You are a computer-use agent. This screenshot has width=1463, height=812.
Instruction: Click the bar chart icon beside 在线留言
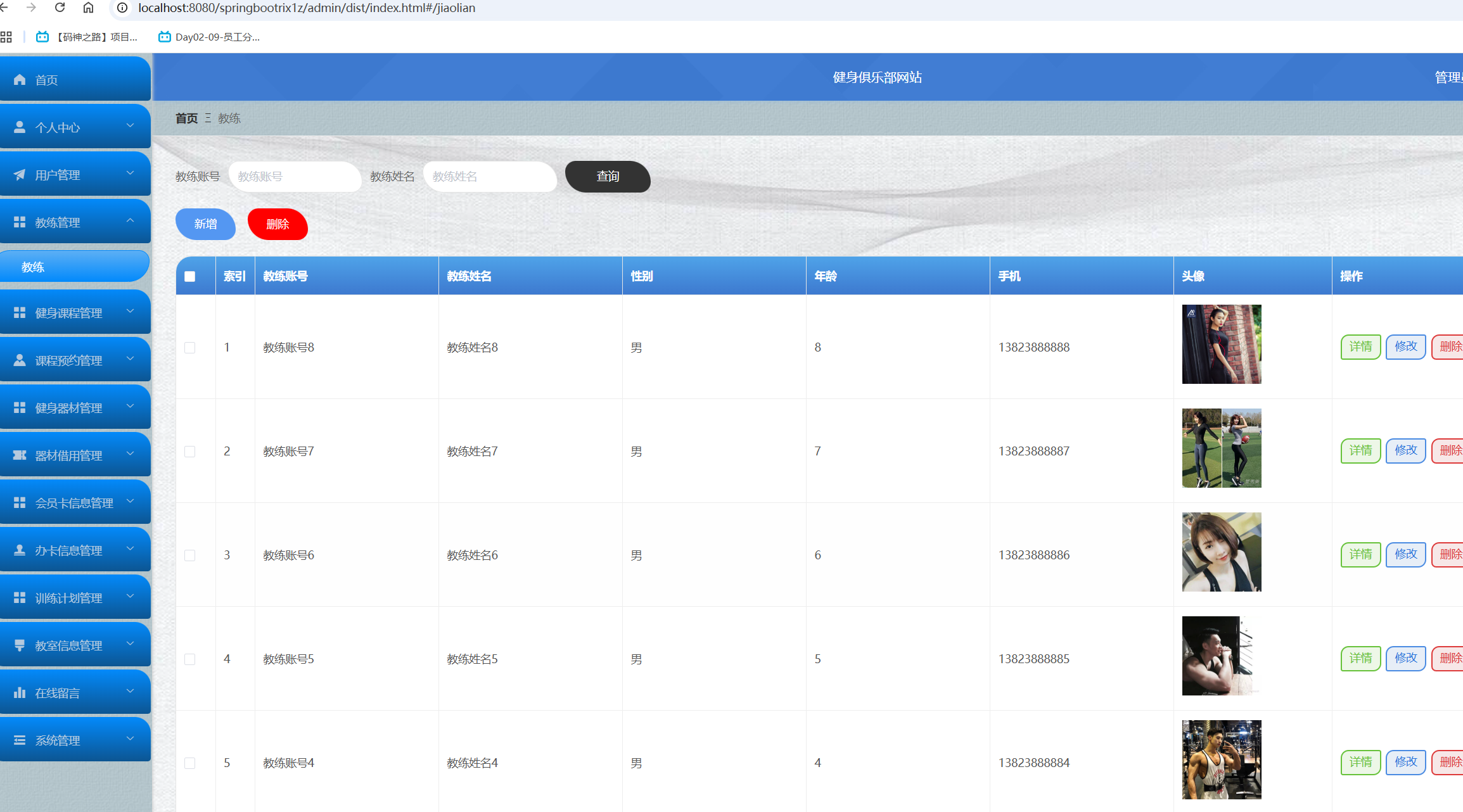[20, 693]
